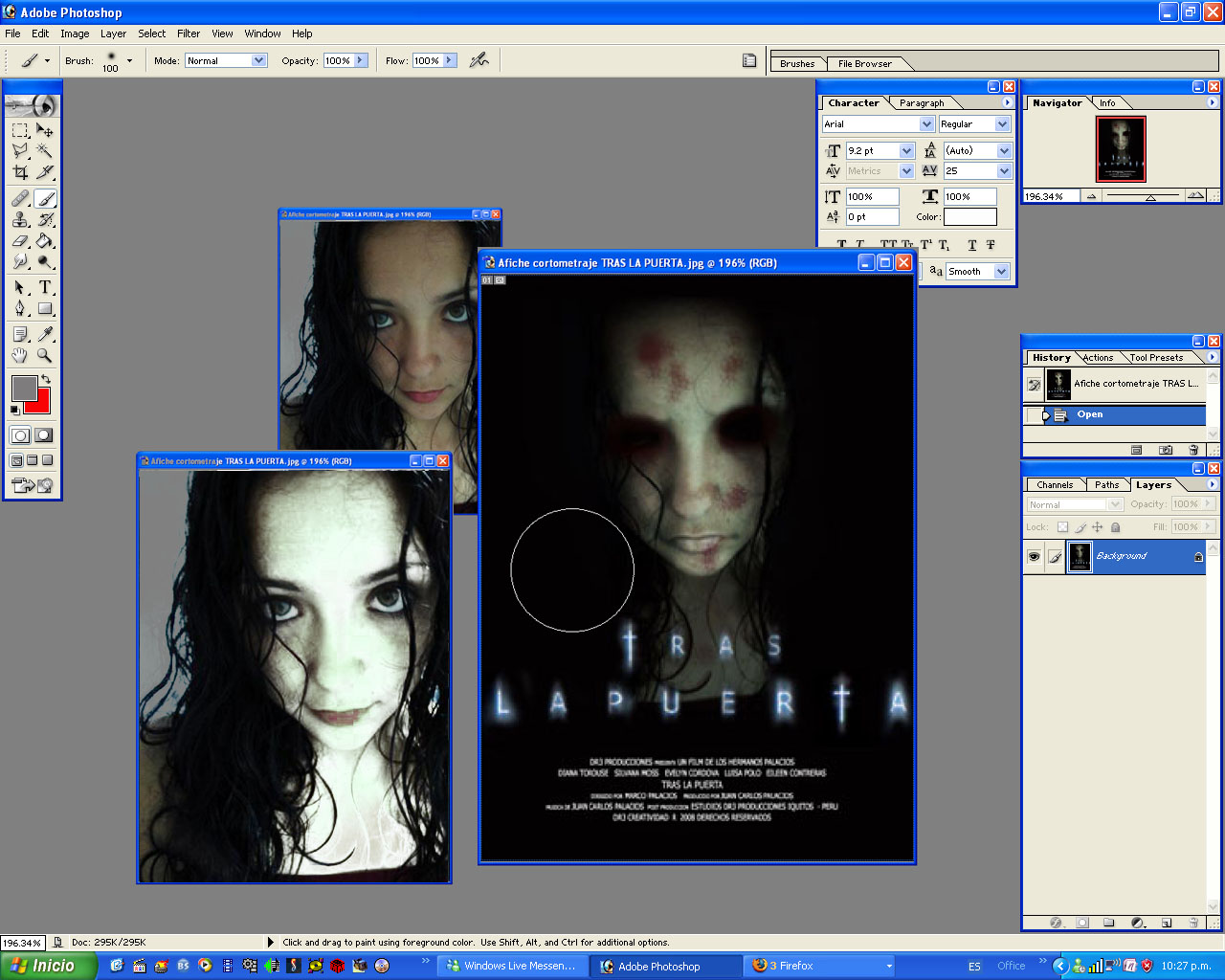The width and height of the screenshot is (1225, 980).
Task: Open Windows Live Messenger taskbar button
Action: (512, 966)
